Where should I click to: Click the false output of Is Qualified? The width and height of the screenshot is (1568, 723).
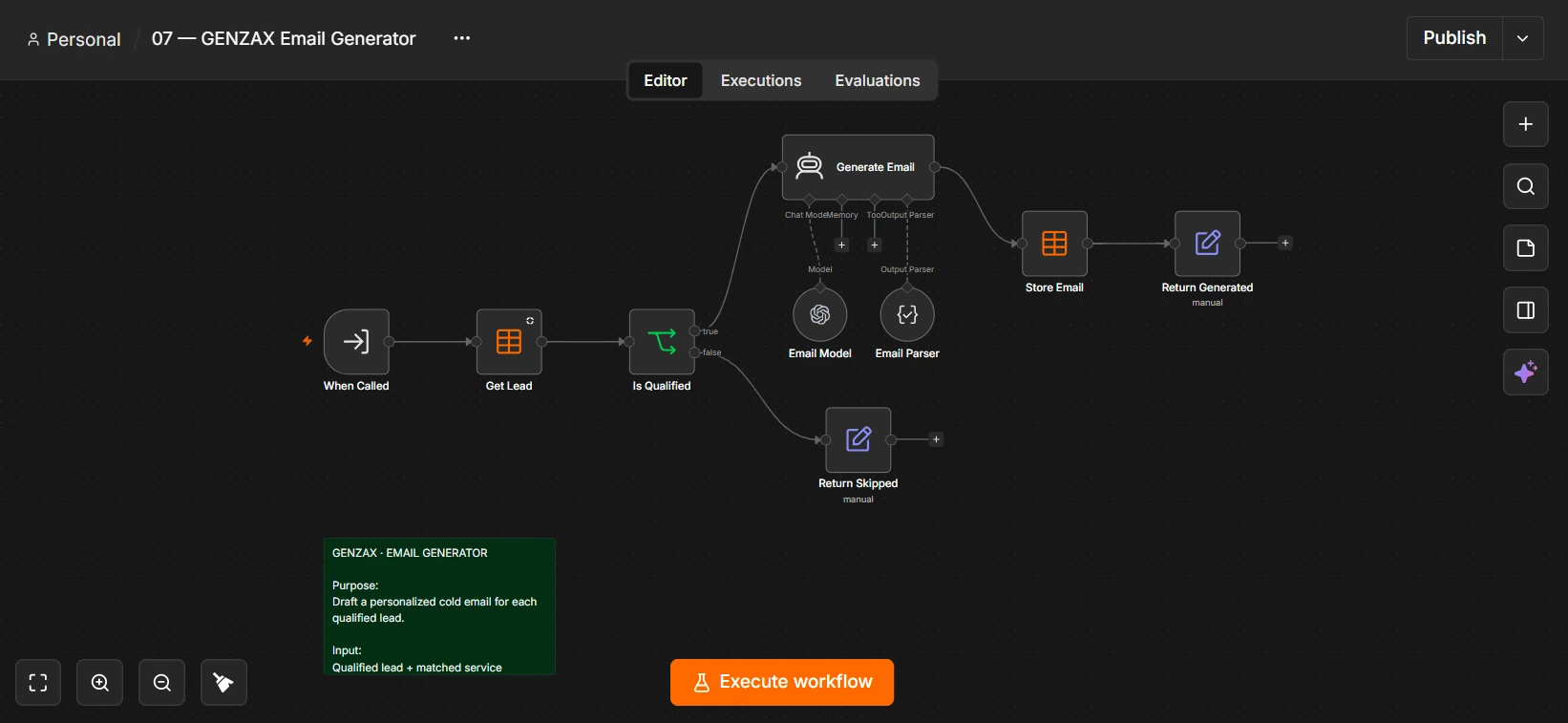tap(695, 352)
